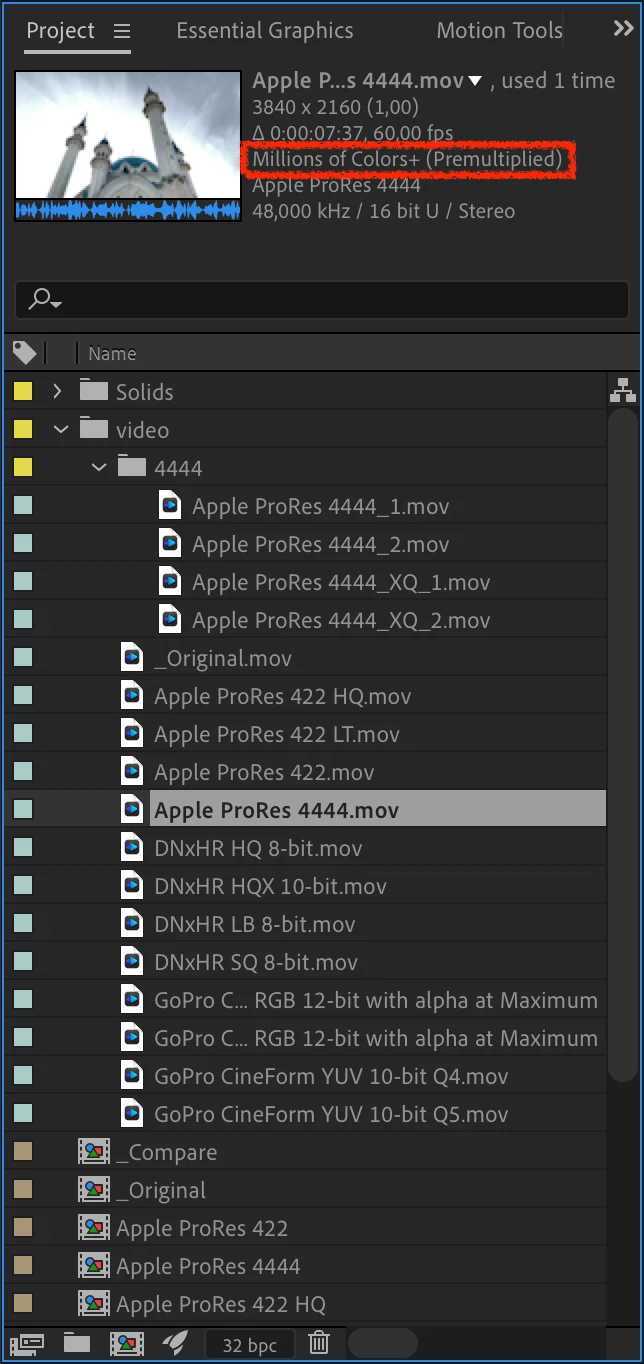This screenshot has width=644, height=1364.
Task: Select Apple ProRes 422 LT.mov
Action: tap(277, 734)
